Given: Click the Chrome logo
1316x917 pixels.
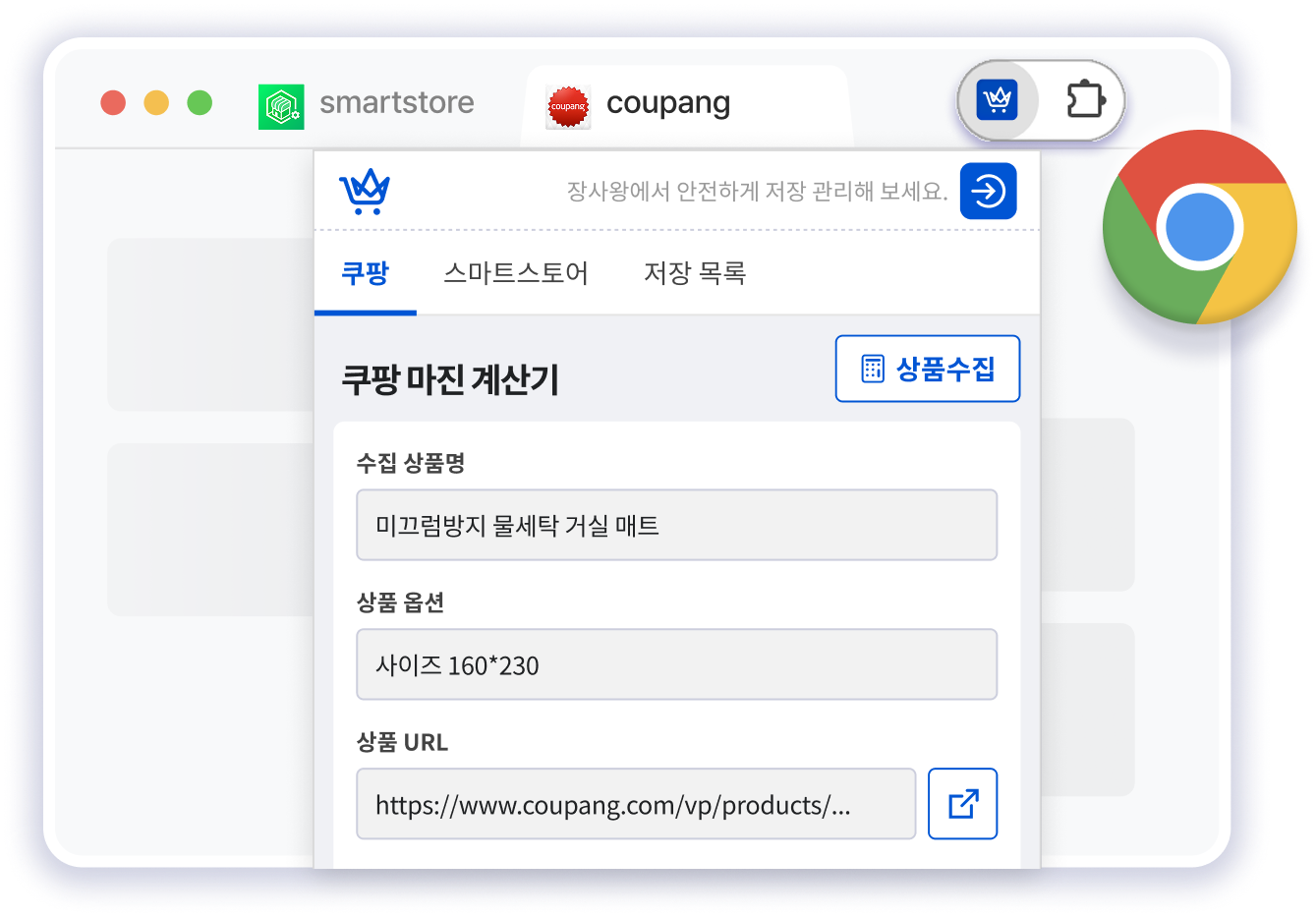Looking at the screenshot, I should click(1199, 226).
